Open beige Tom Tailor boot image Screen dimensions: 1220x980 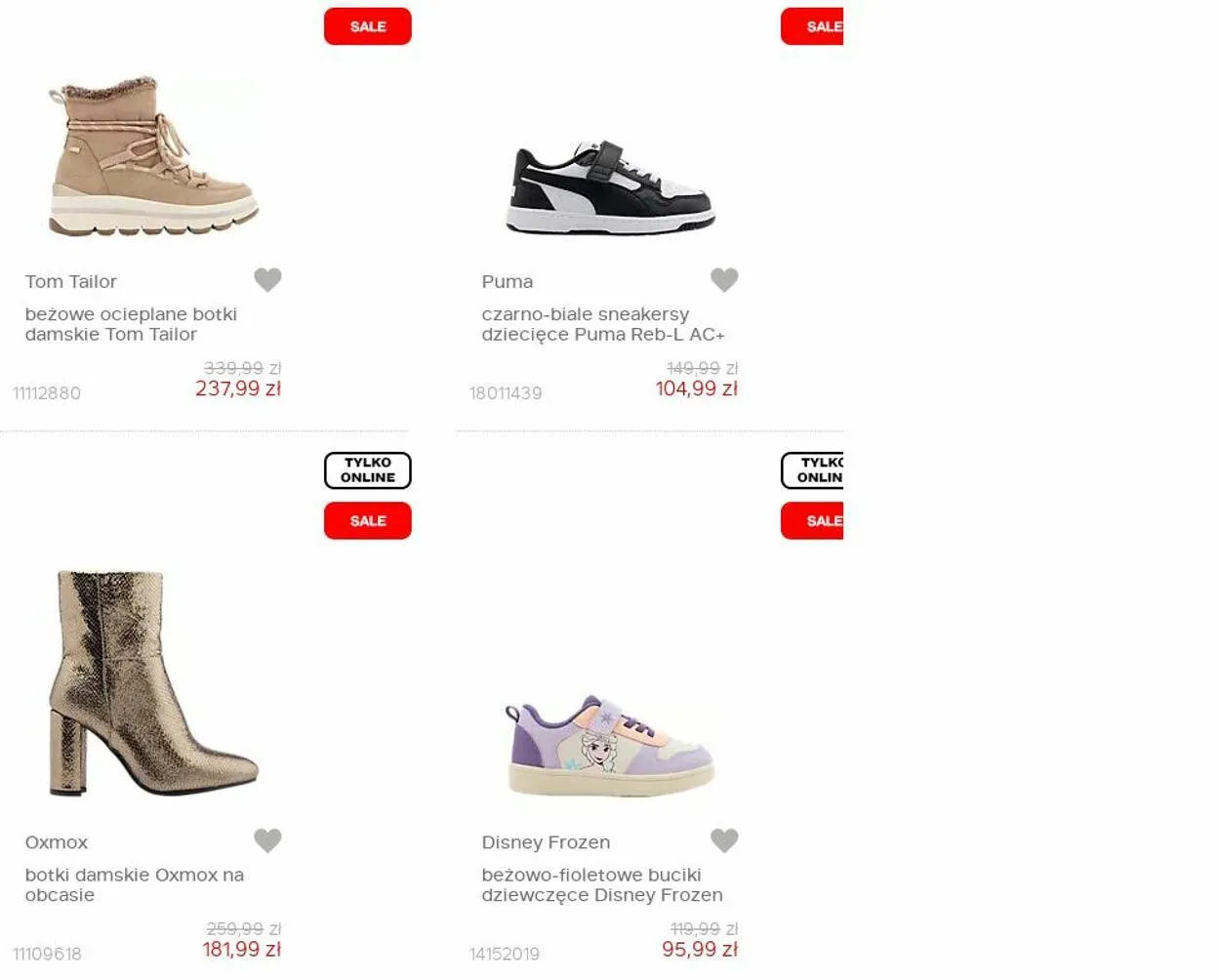coord(153,158)
